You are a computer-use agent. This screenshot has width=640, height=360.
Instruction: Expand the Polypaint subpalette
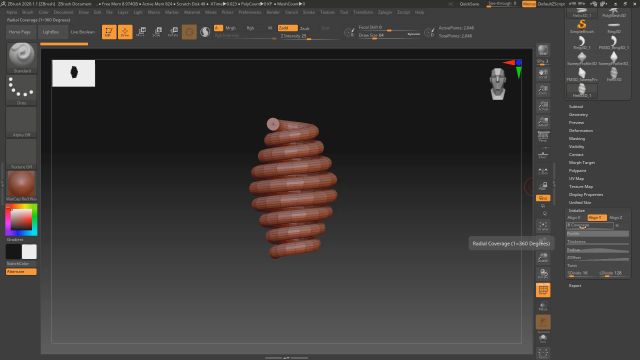578,171
